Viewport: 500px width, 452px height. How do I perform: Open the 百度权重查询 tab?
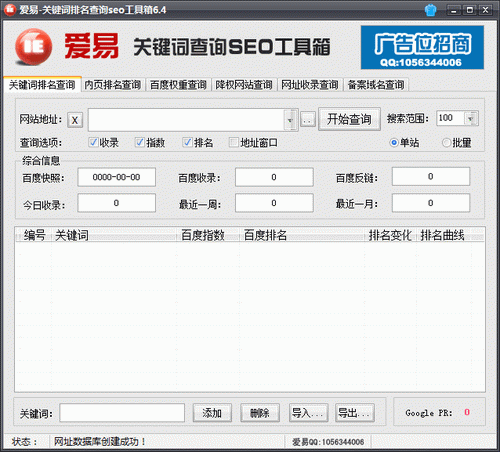pyautogui.click(x=178, y=85)
